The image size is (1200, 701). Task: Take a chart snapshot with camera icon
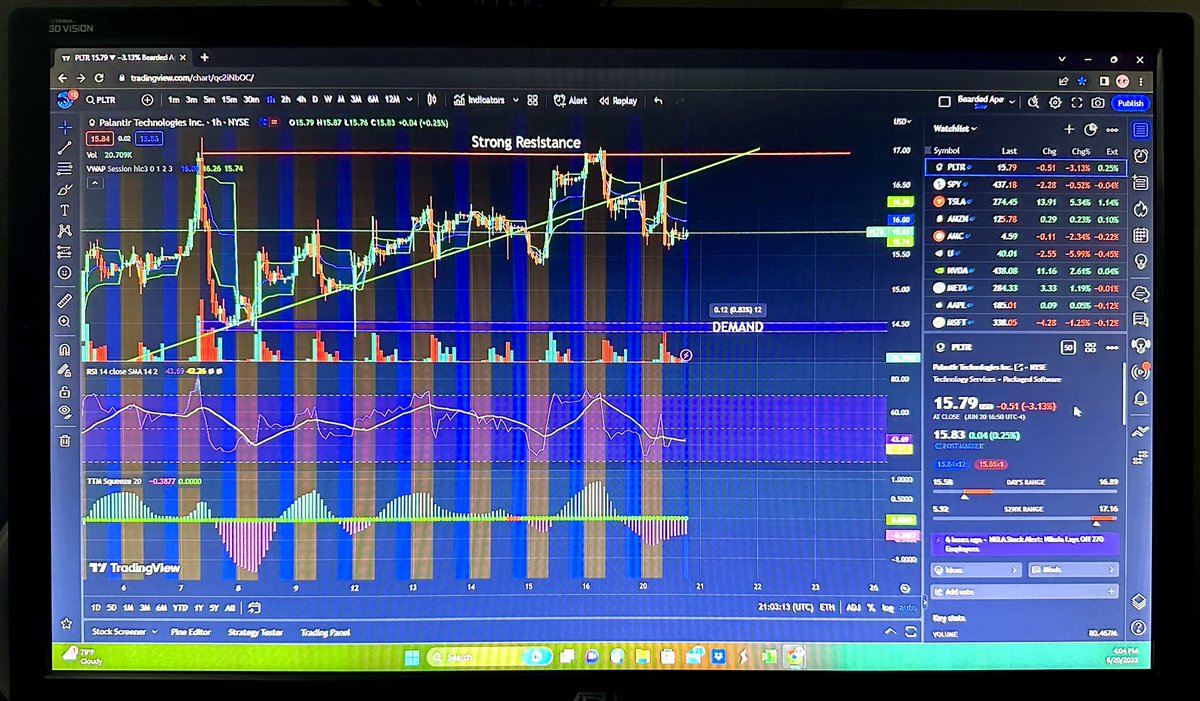point(1098,102)
